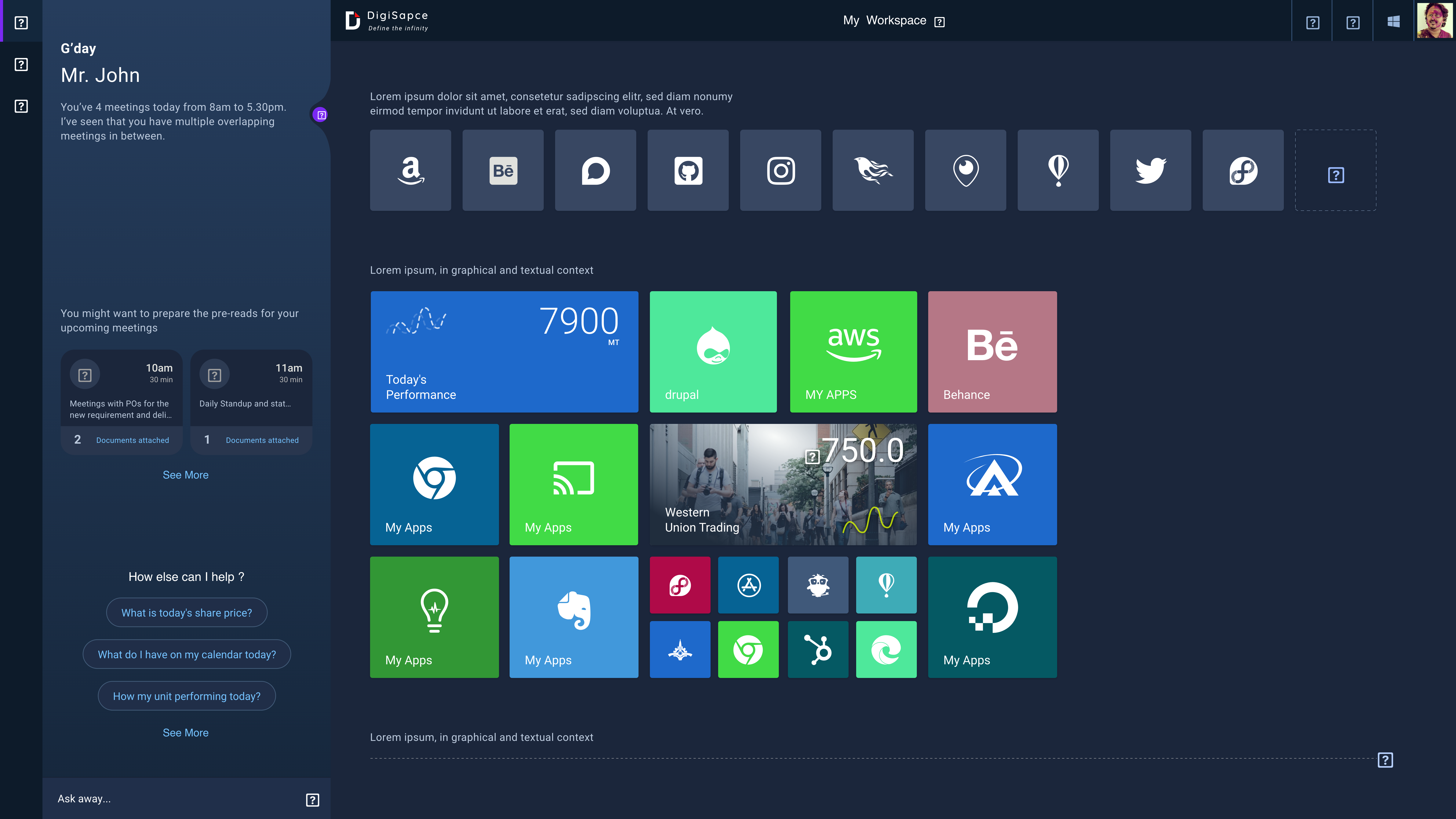The width and height of the screenshot is (1456, 819).
Task: View 1 Documents attached link
Action: (262, 440)
